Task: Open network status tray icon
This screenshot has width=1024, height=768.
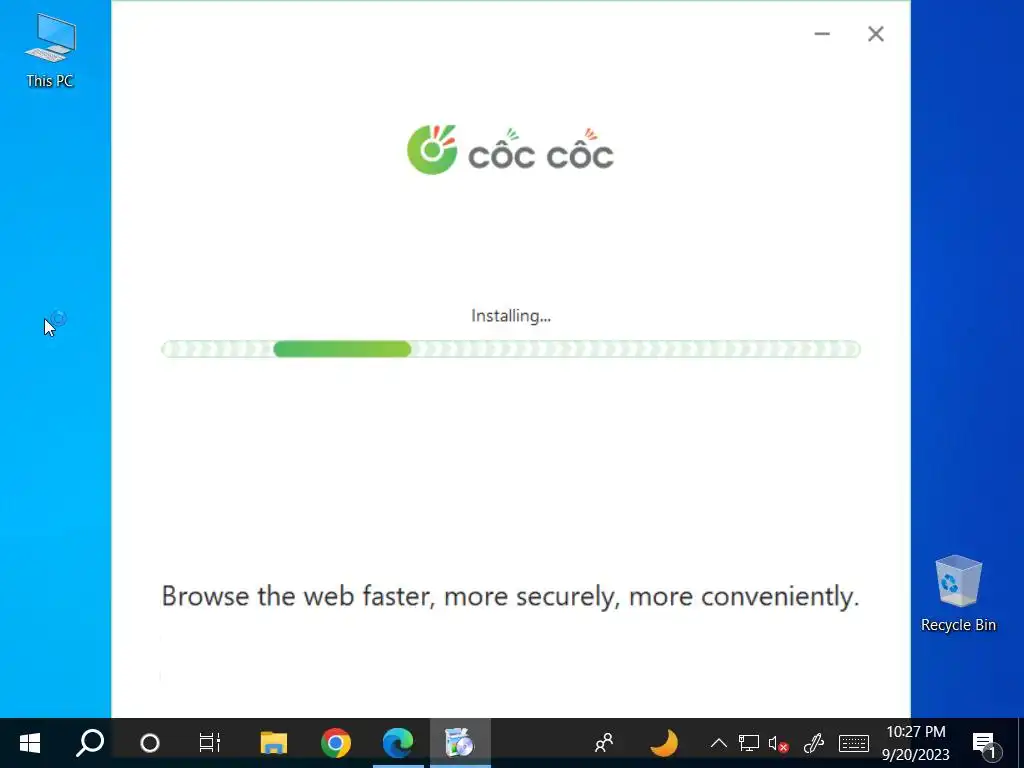Action: pyautogui.click(x=748, y=743)
